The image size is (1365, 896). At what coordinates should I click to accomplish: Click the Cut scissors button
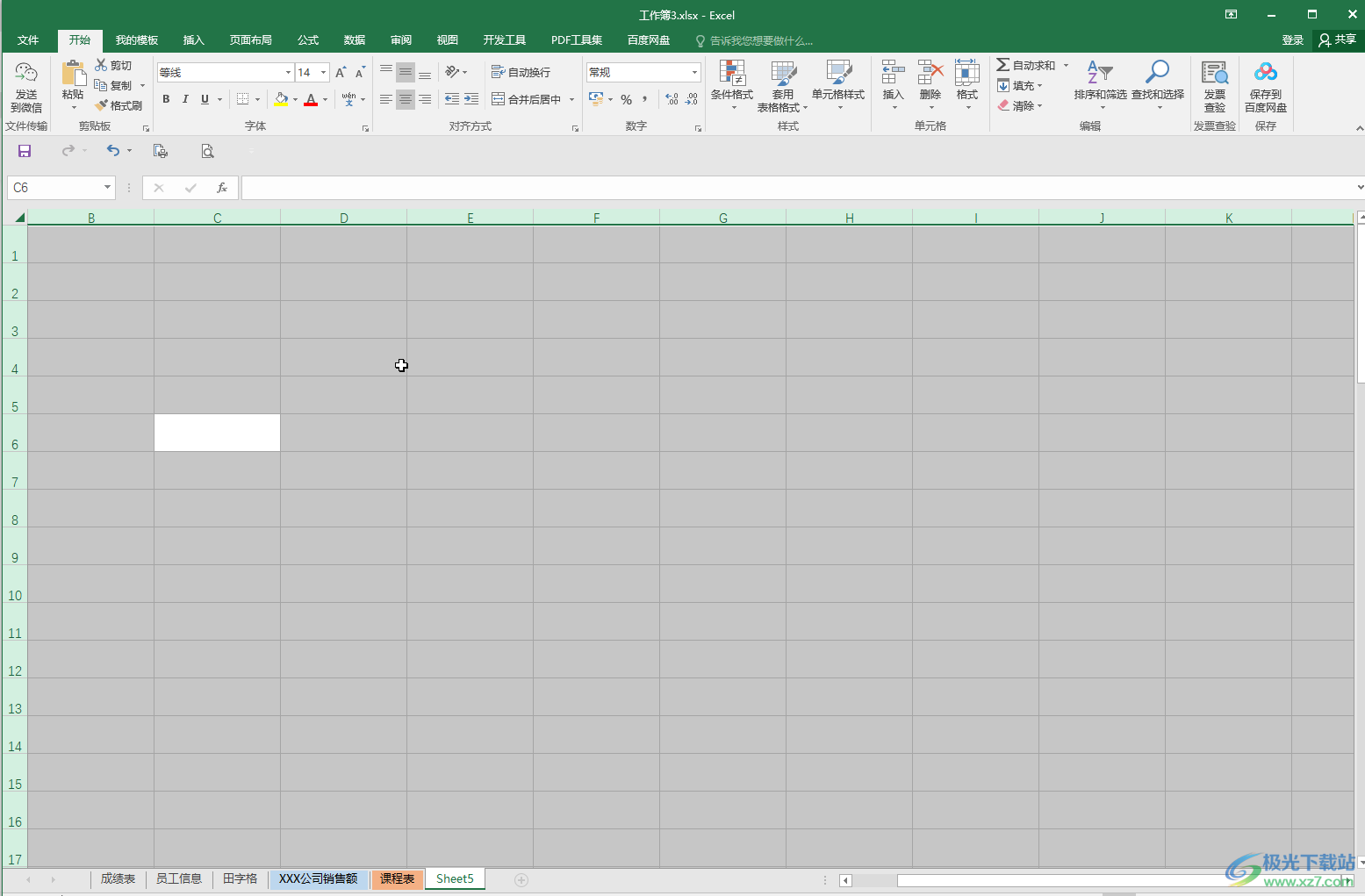[x=113, y=66]
